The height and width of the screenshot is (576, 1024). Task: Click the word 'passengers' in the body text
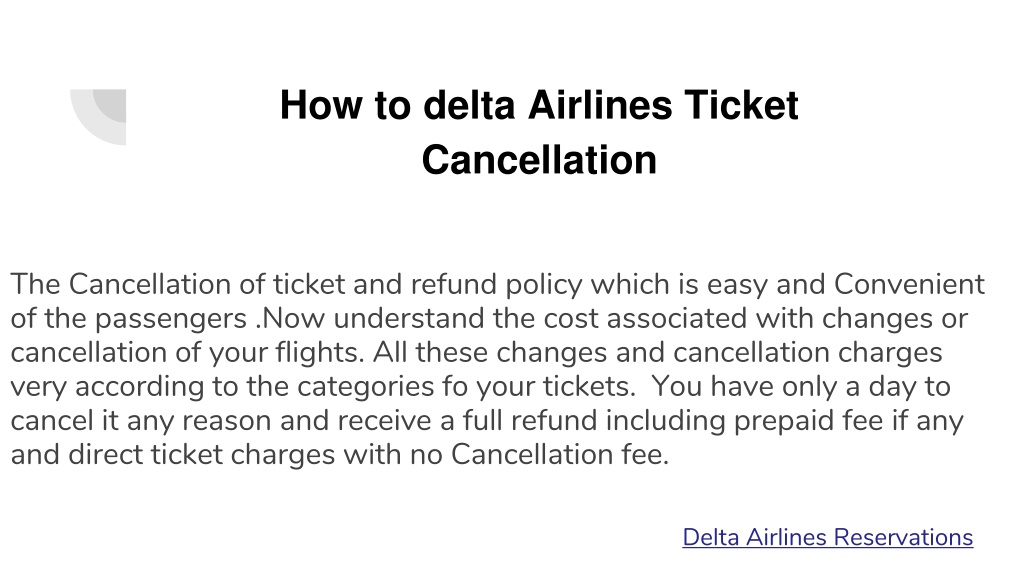(x=171, y=319)
